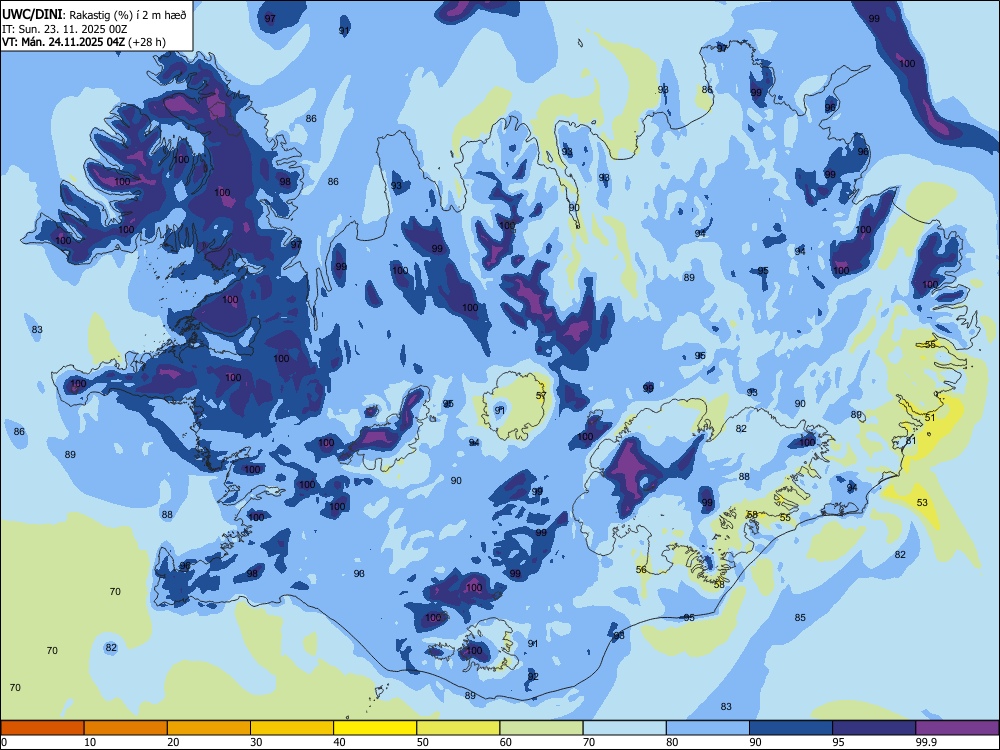Click the 70–80 pale blue legend swatch
The height and width of the screenshot is (750, 1000).
(x=625, y=728)
